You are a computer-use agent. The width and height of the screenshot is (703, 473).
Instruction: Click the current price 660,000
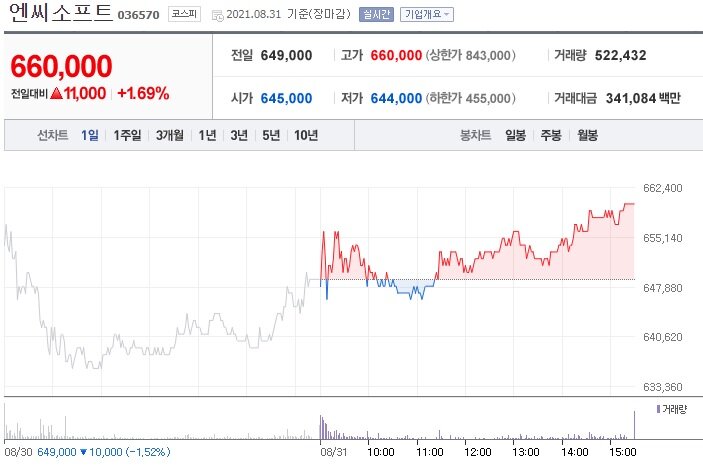point(61,66)
